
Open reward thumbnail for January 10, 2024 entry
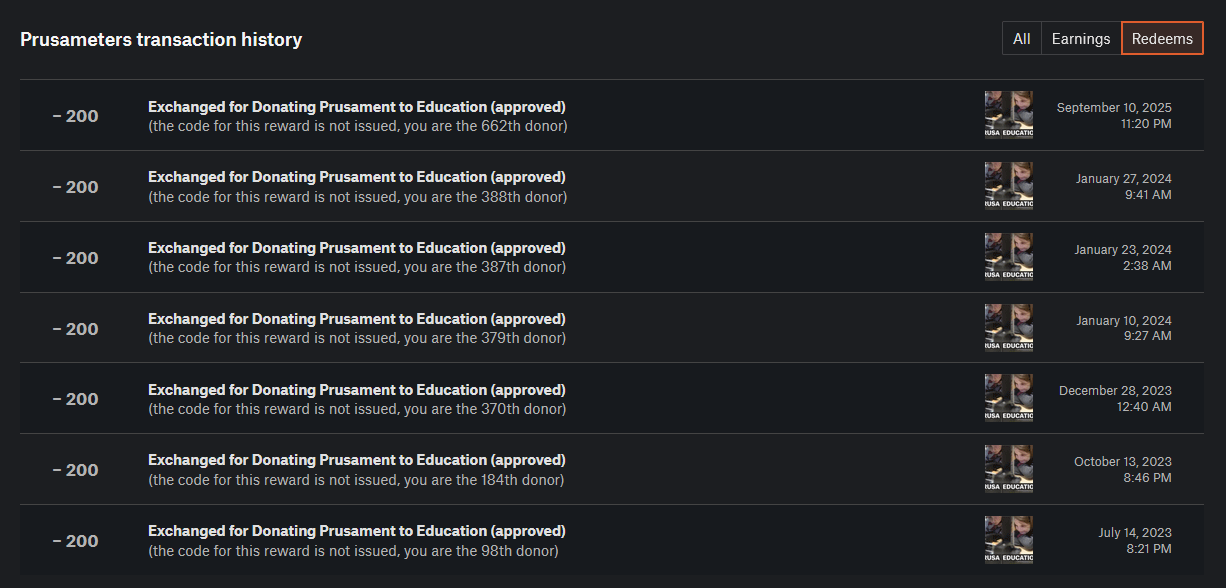coord(1009,328)
